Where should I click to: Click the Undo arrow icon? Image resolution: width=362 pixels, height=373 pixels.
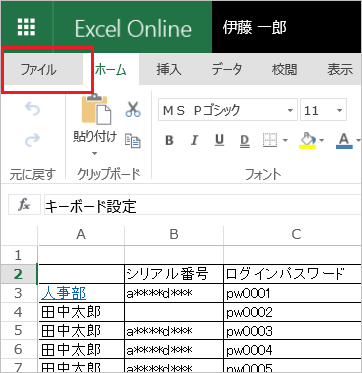pyautogui.click(x=33, y=109)
